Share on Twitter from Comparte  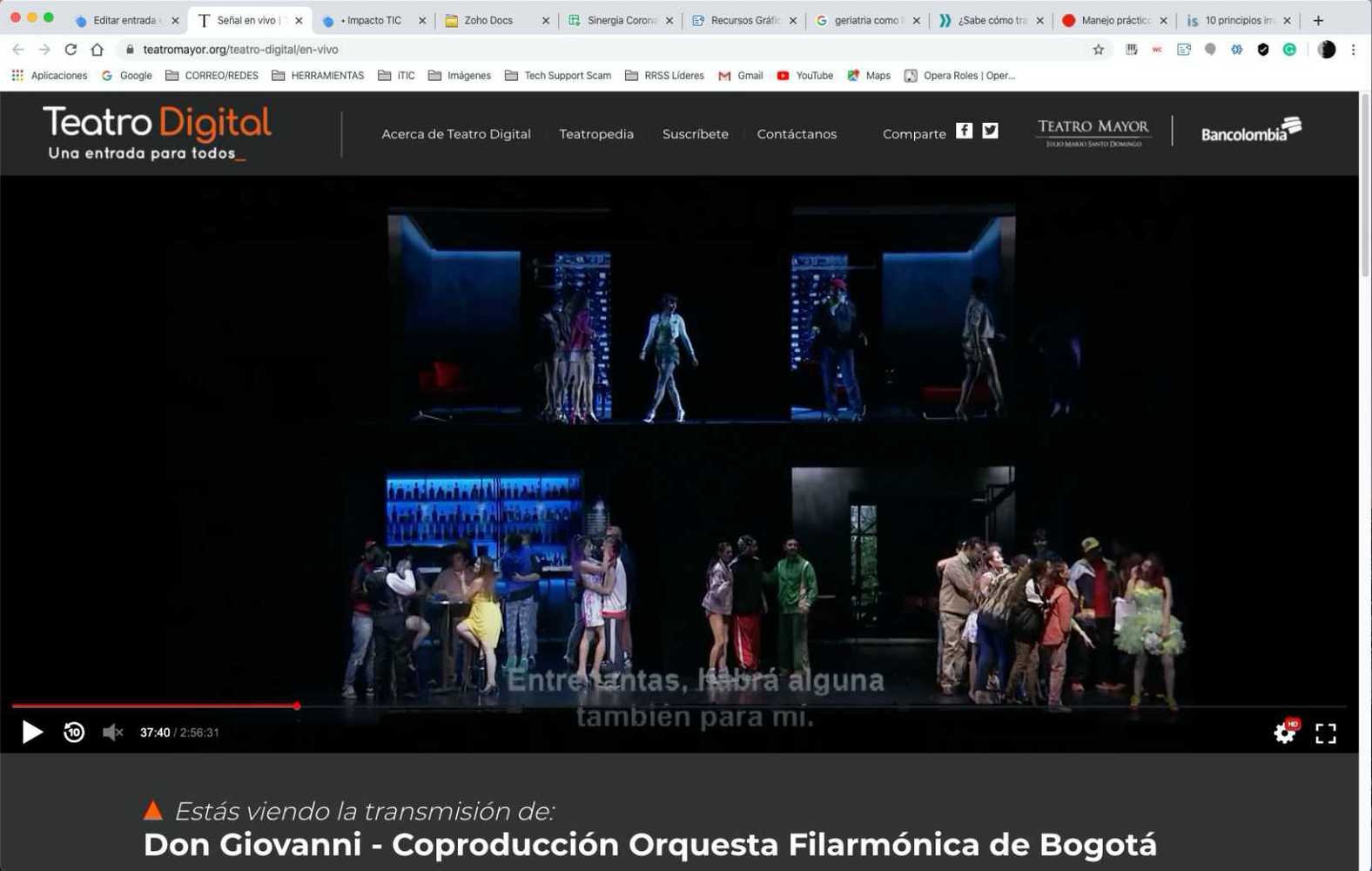point(990,131)
